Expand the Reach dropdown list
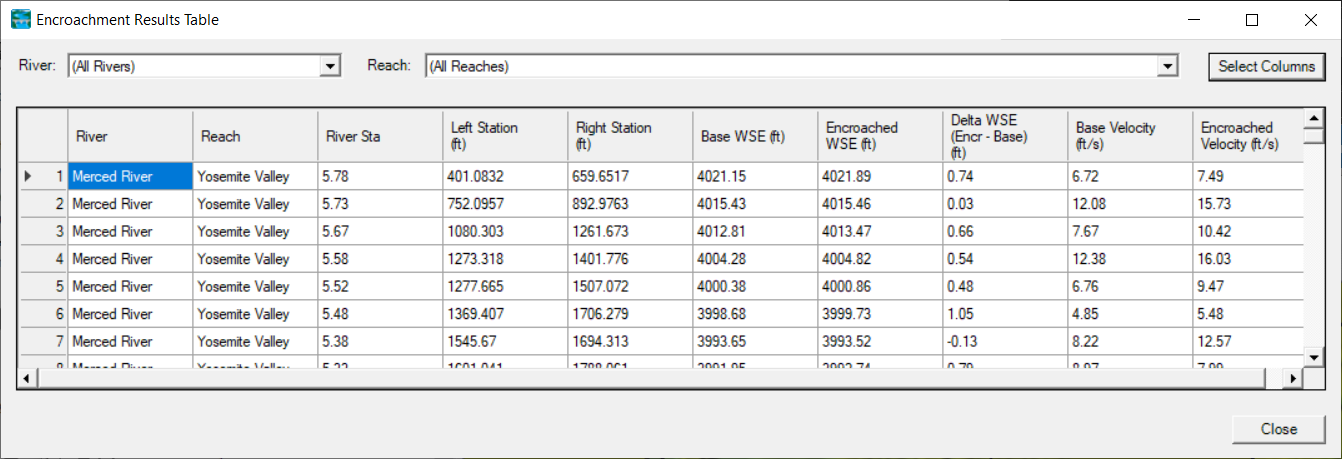Screen dimensions: 1342x459 1166,66
